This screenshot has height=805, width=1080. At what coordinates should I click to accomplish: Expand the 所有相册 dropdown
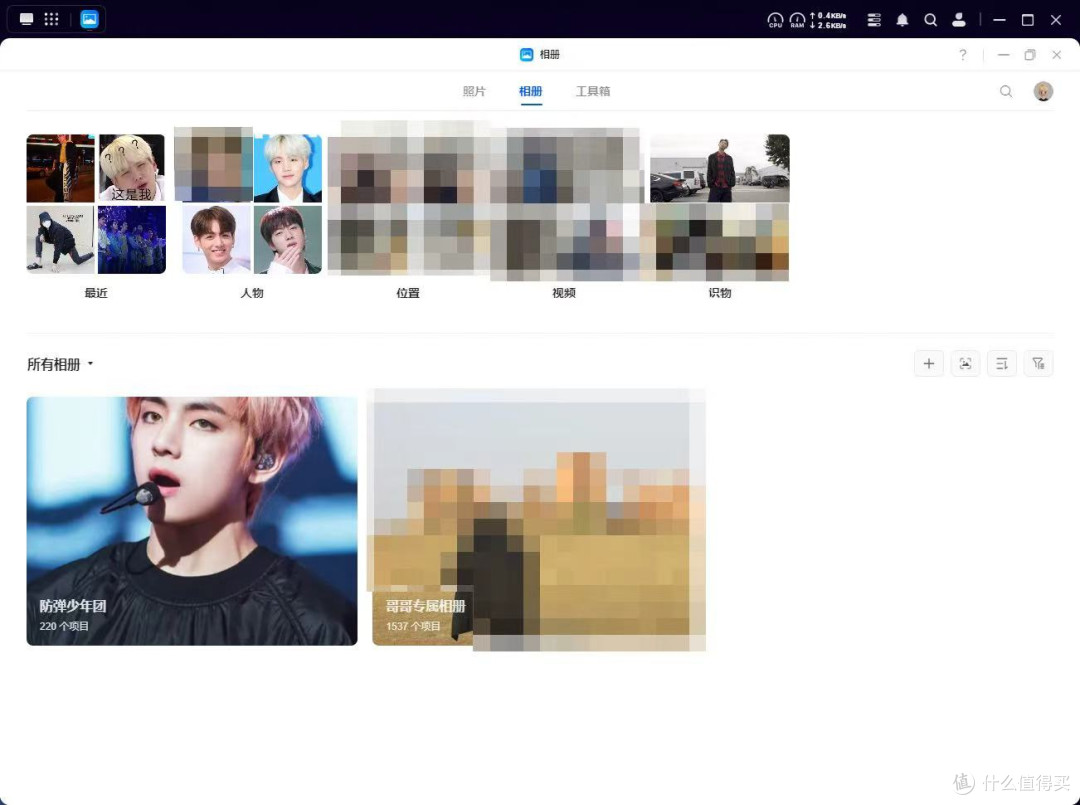(x=60, y=364)
